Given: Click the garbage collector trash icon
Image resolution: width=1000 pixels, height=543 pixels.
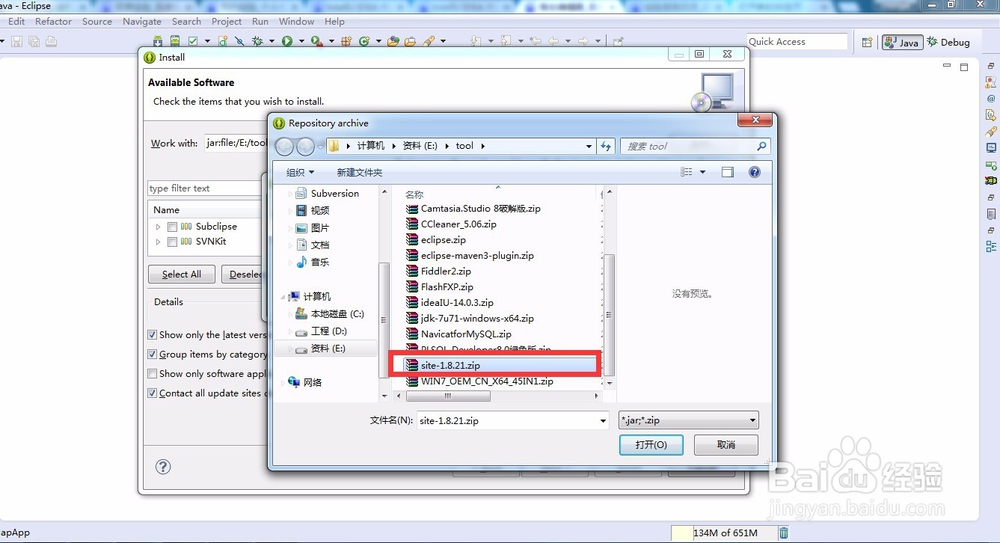Looking at the screenshot, I should (784, 532).
